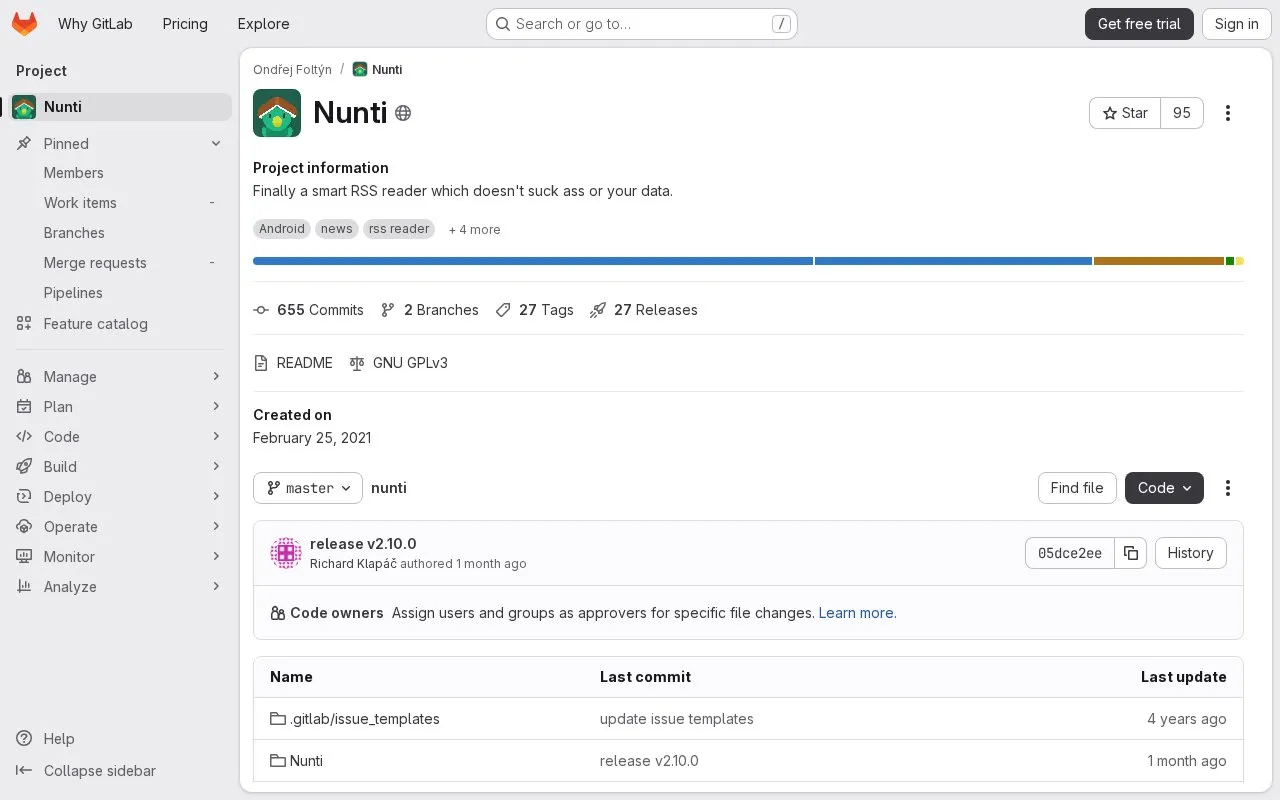Click the Get free trial button
The image size is (1280, 800).
click(1139, 24)
